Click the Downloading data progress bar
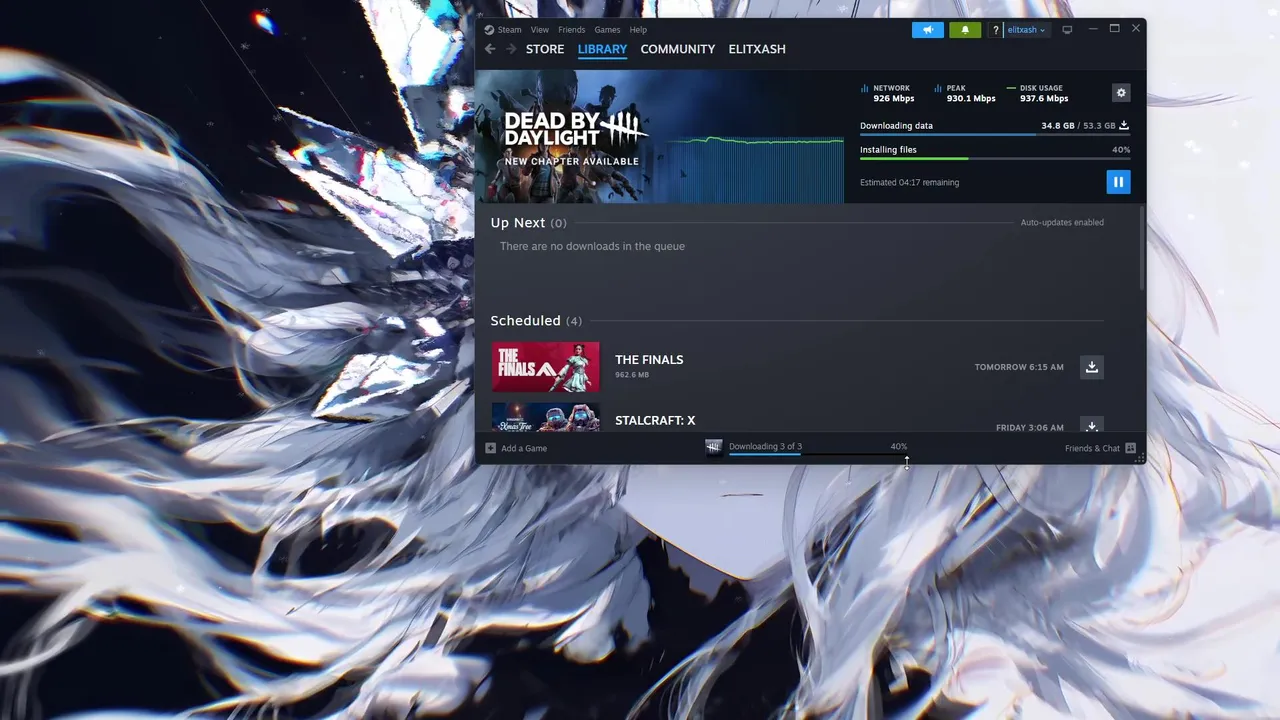Viewport: 1280px width, 720px height. click(x=995, y=135)
